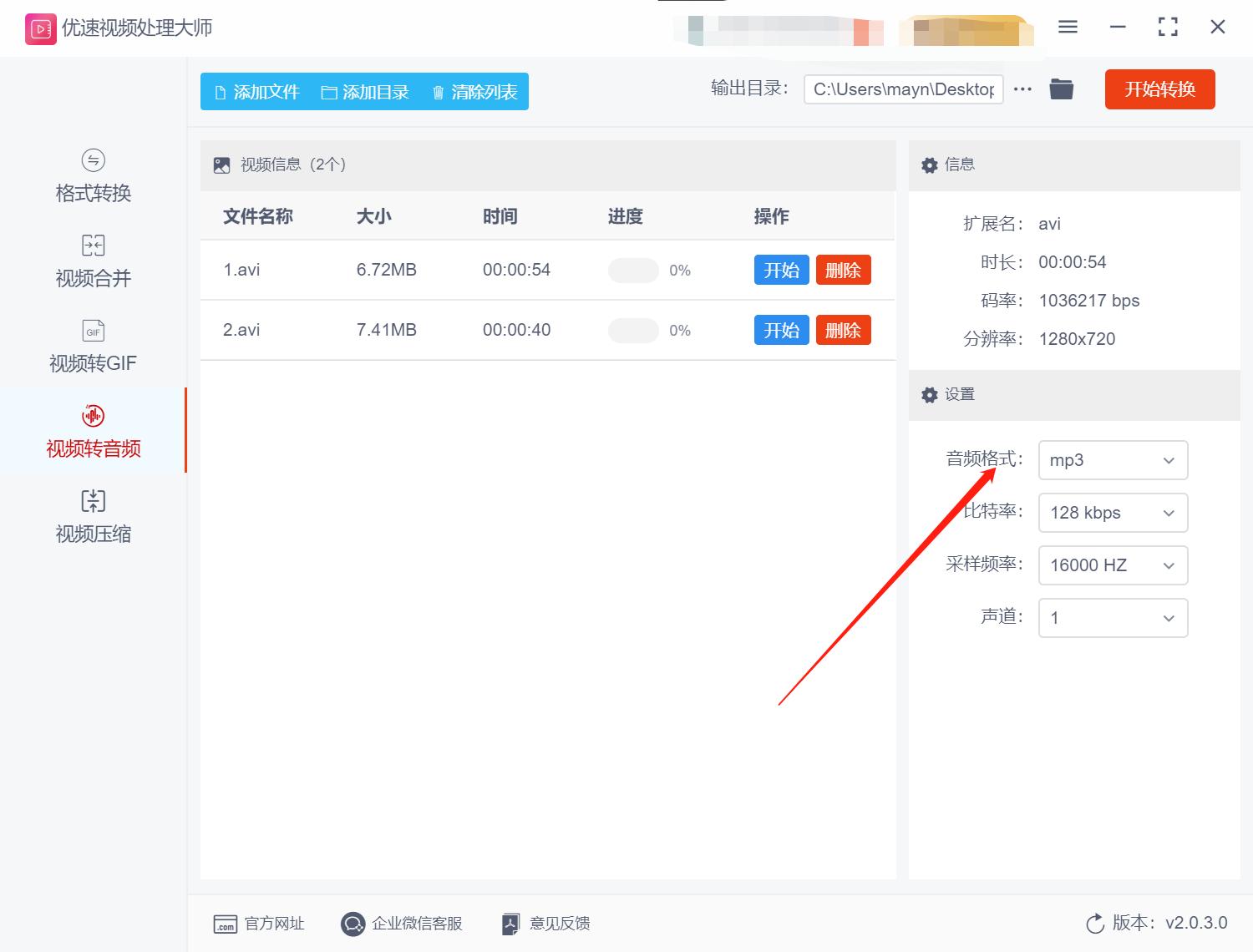
Task: Click 开始转换 to start conversion
Action: tap(1159, 89)
